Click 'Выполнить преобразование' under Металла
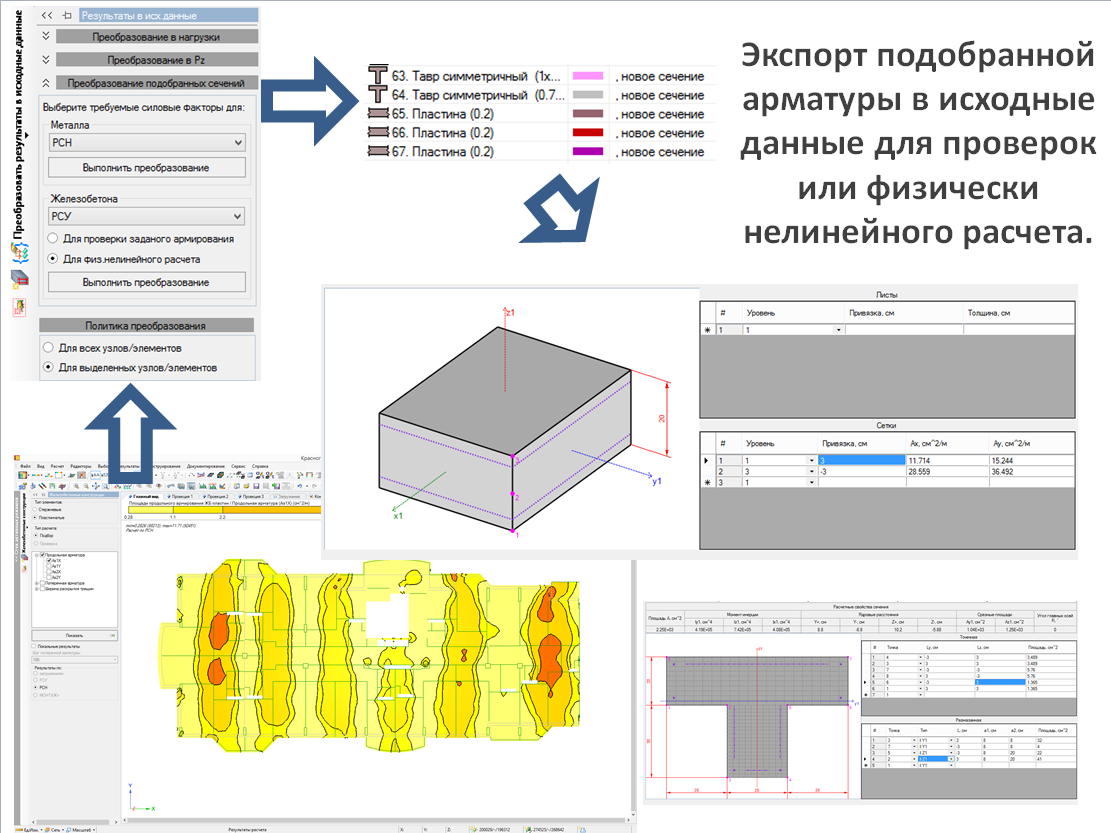 [x=147, y=168]
